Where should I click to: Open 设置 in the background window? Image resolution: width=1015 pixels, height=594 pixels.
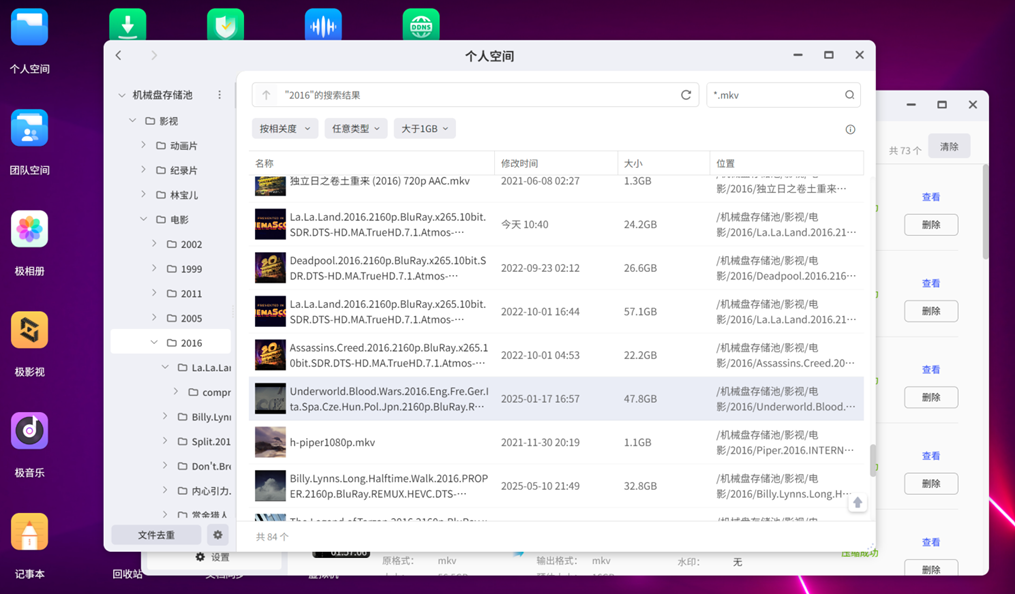point(213,557)
